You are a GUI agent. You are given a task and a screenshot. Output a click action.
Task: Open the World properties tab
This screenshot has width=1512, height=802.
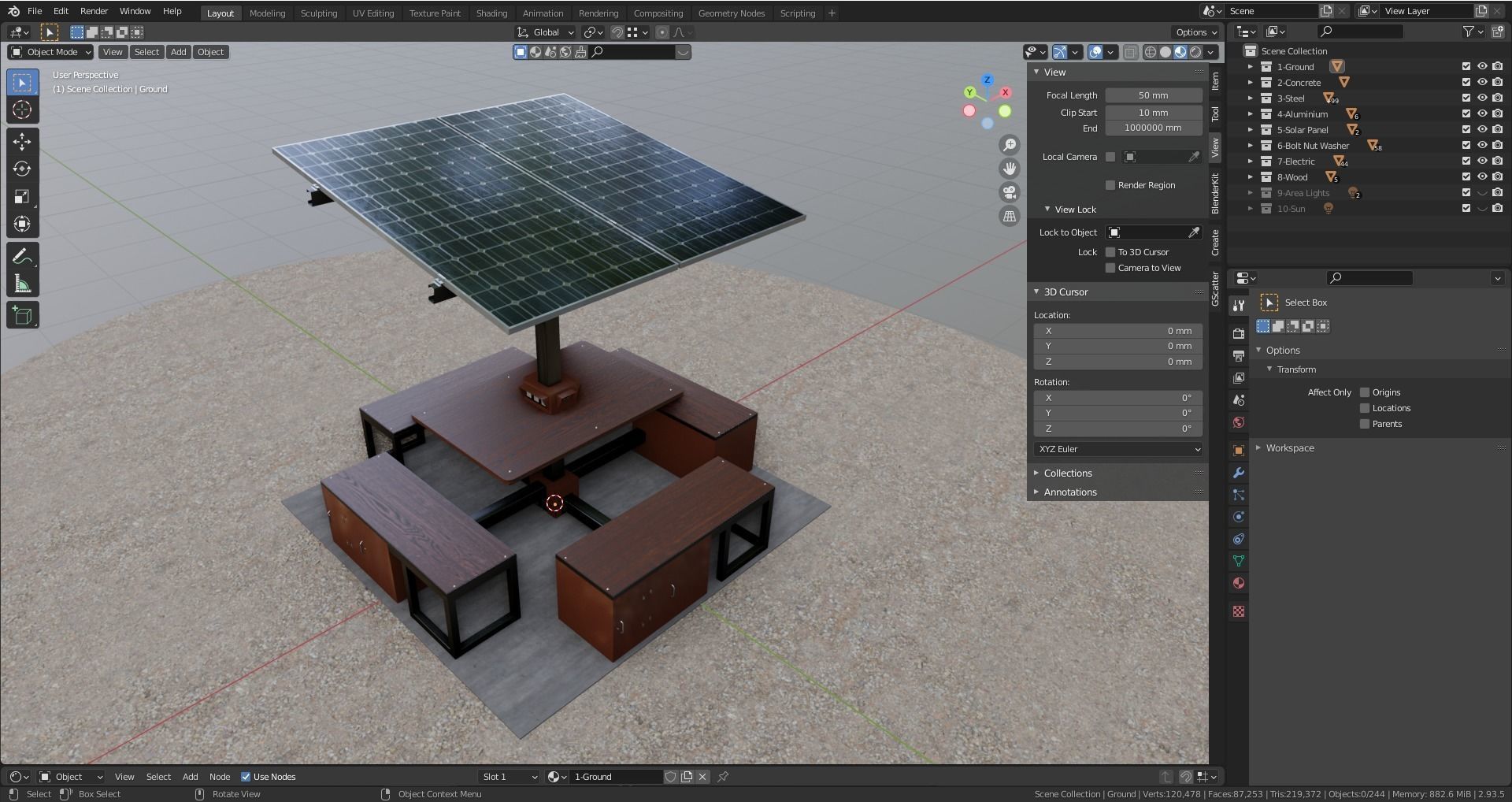pyautogui.click(x=1239, y=422)
